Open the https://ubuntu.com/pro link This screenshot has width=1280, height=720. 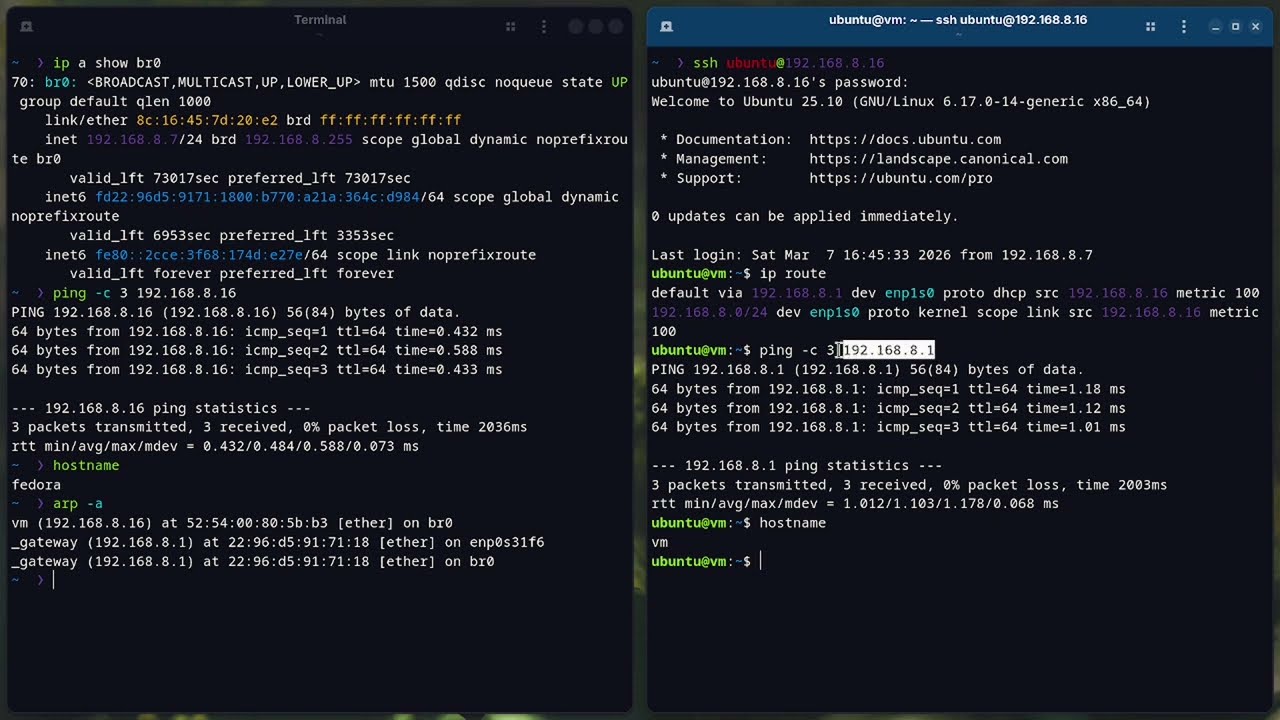tap(901, 178)
